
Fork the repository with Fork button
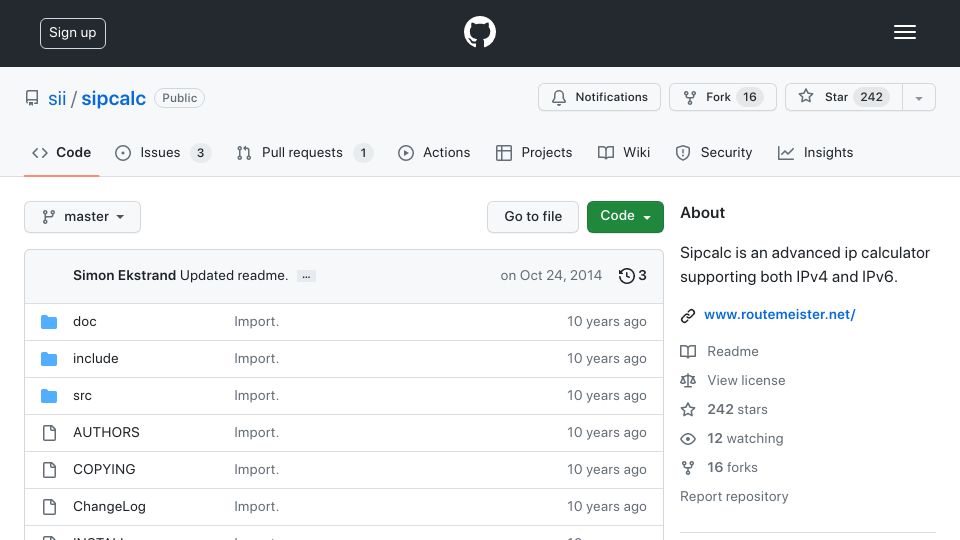[722, 97]
